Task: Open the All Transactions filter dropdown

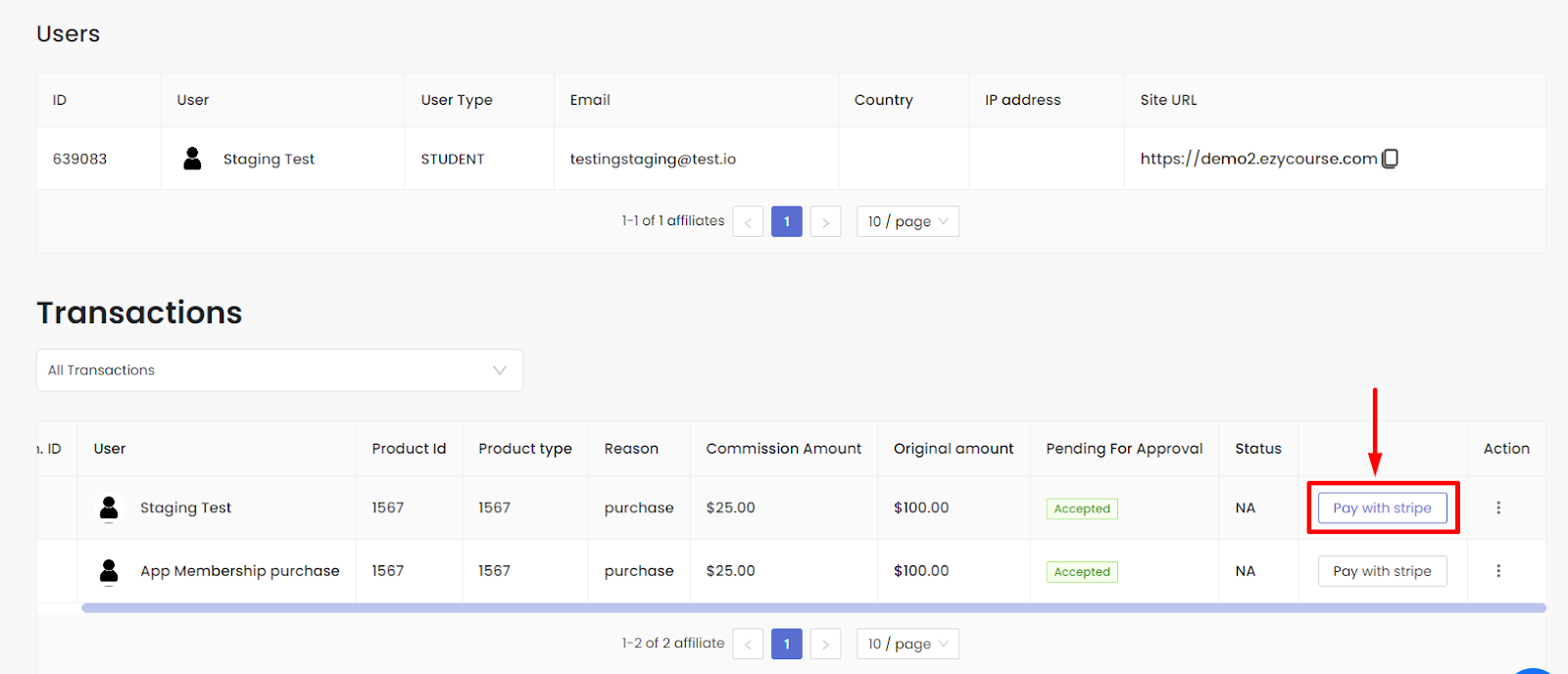Action: [279, 370]
